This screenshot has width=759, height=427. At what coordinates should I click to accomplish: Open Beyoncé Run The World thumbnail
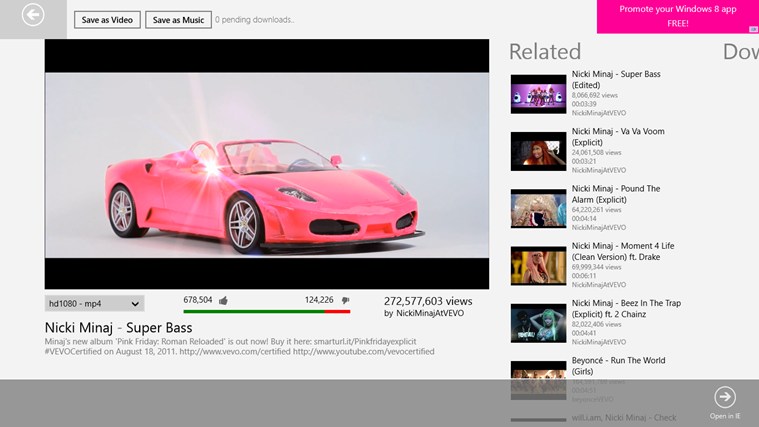pos(538,378)
